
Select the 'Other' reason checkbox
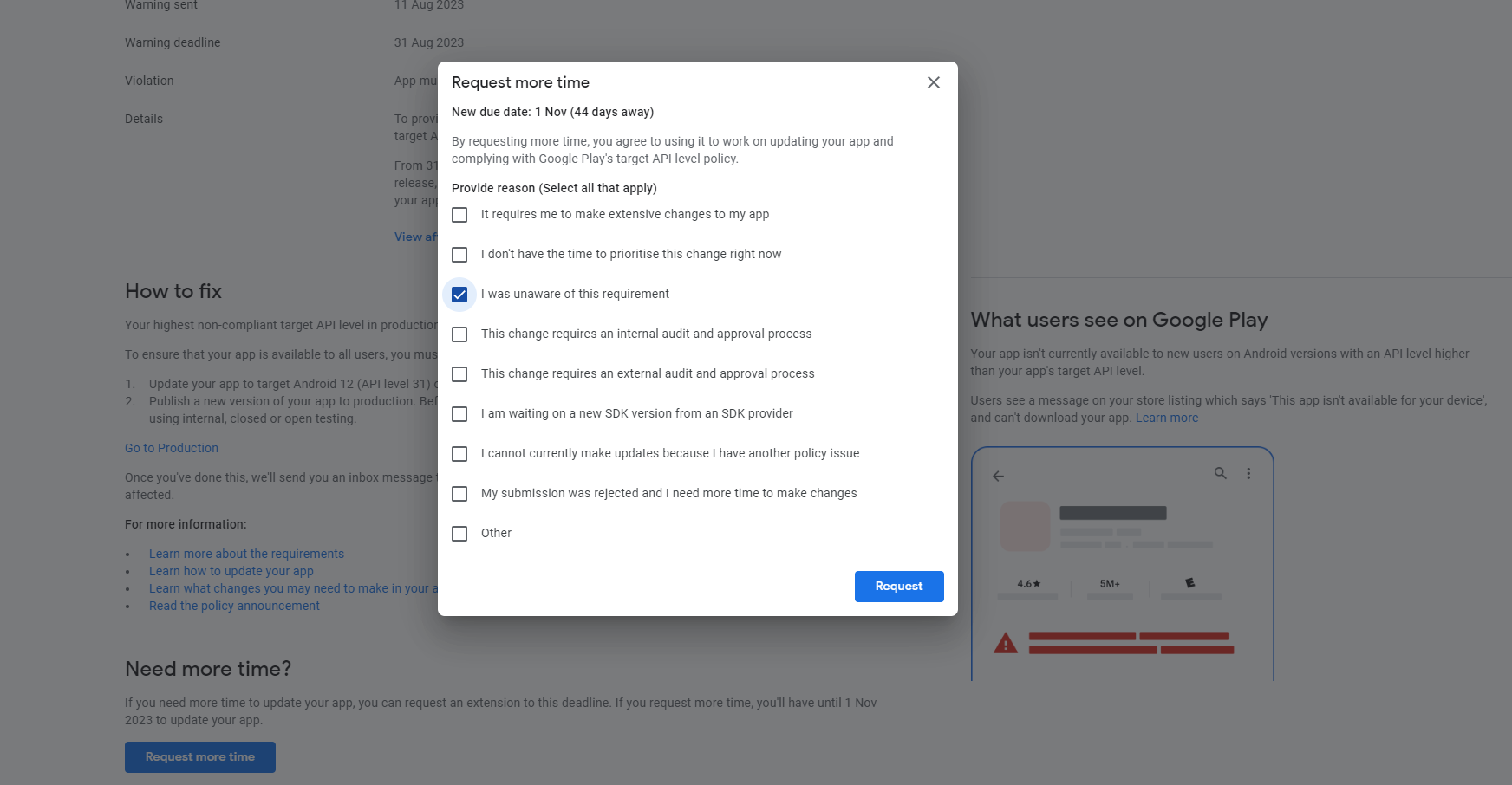[x=459, y=533]
